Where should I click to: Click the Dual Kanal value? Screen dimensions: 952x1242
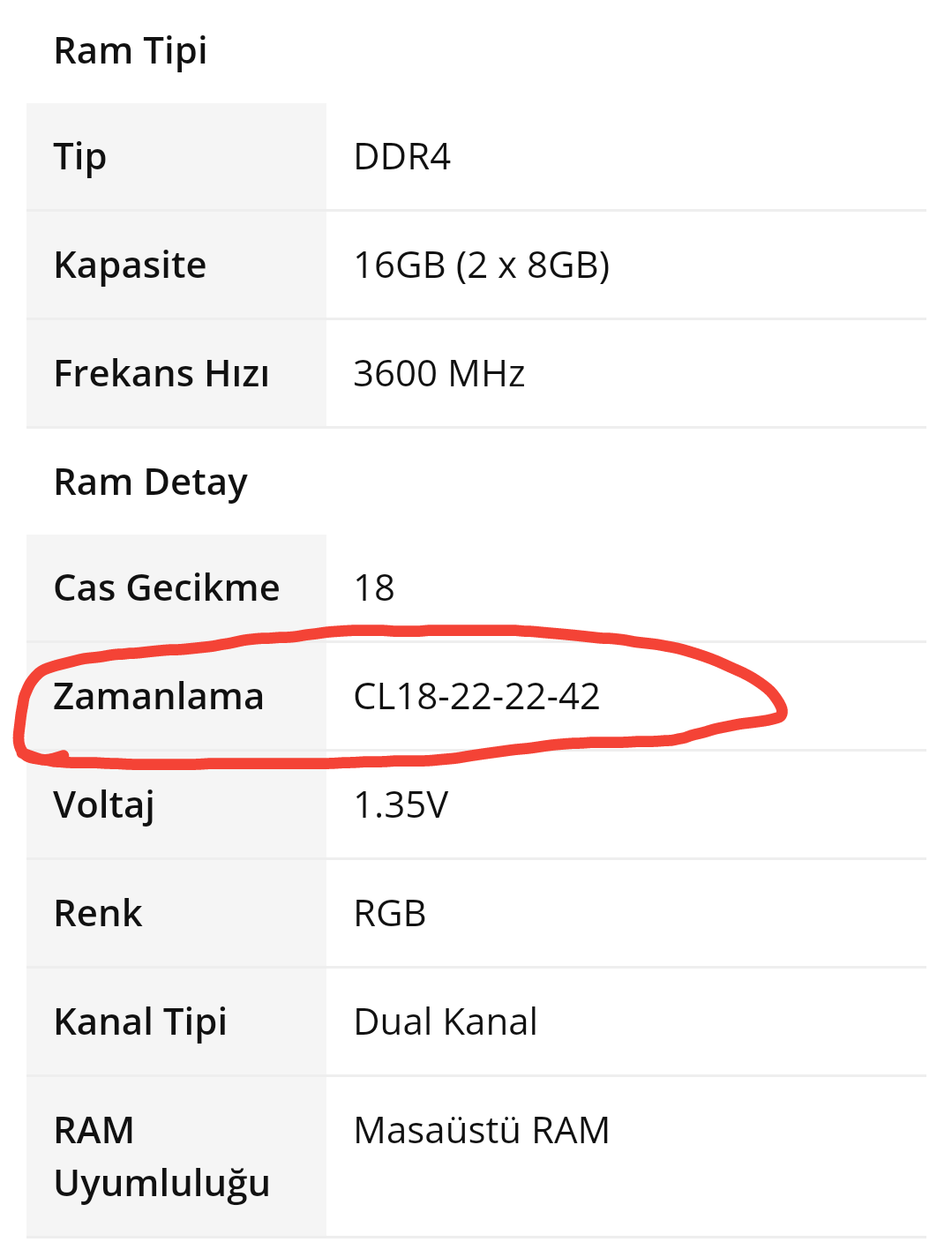(446, 1022)
